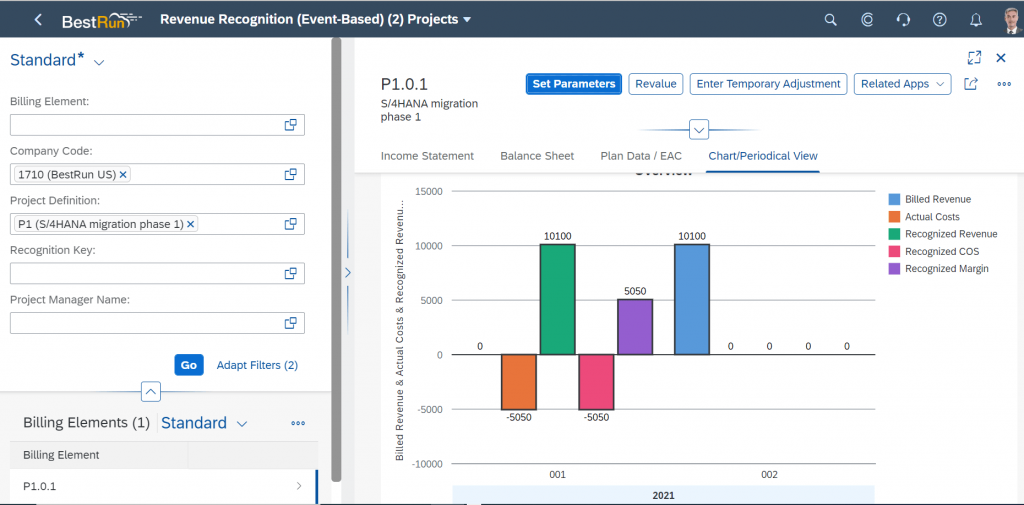Switch to the Plan Data / EAC tab
This screenshot has height=505, width=1024.
[641, 156]
